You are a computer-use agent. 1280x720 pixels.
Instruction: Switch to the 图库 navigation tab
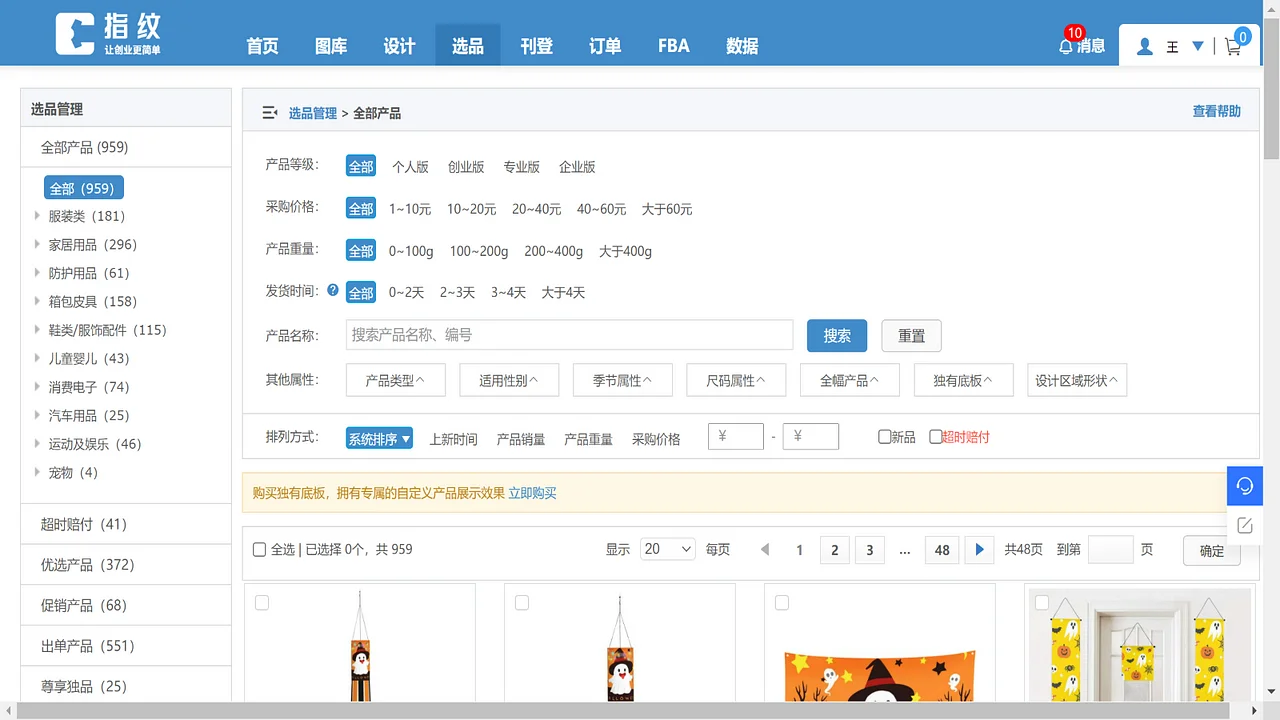(330, 46)
